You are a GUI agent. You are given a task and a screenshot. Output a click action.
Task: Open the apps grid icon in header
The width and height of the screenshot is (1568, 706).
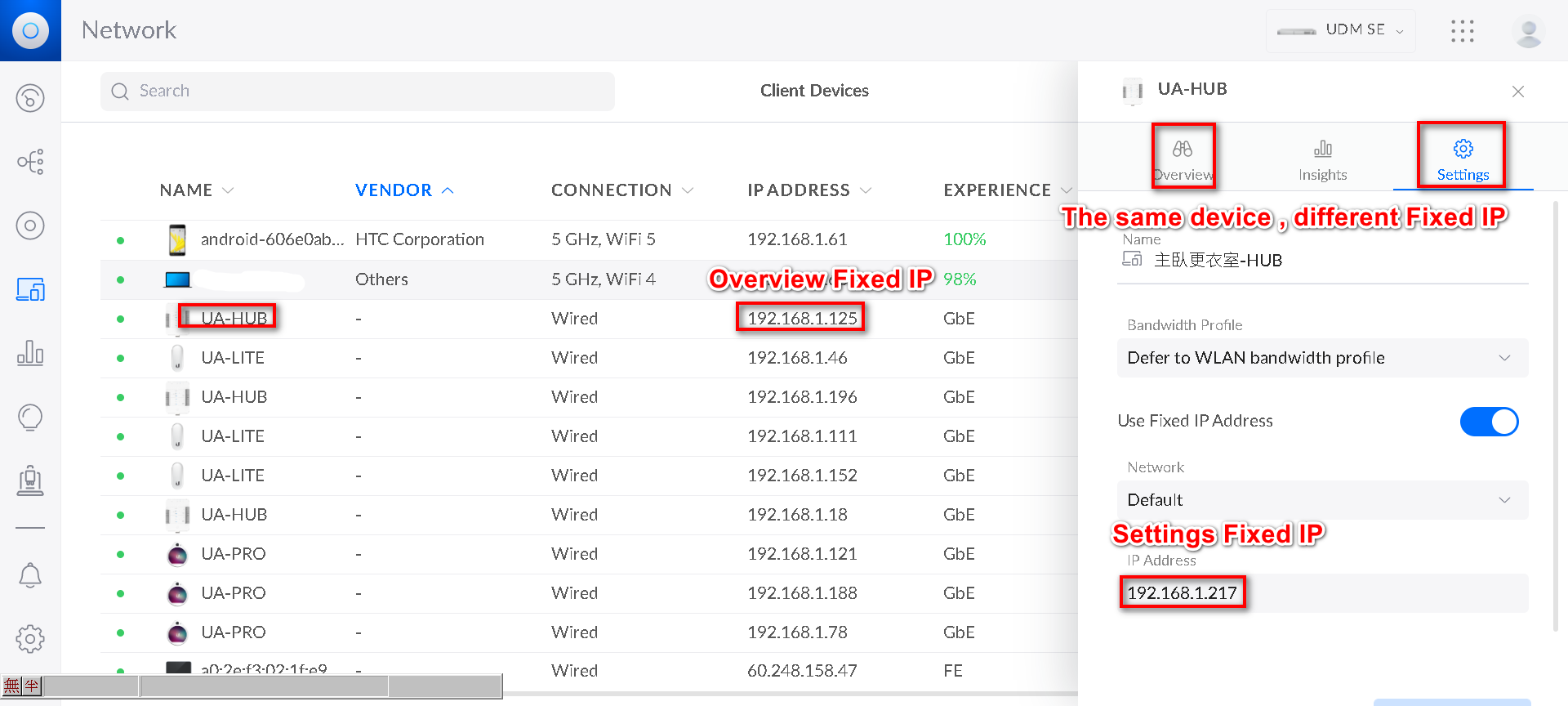[x=1462, y=31]
